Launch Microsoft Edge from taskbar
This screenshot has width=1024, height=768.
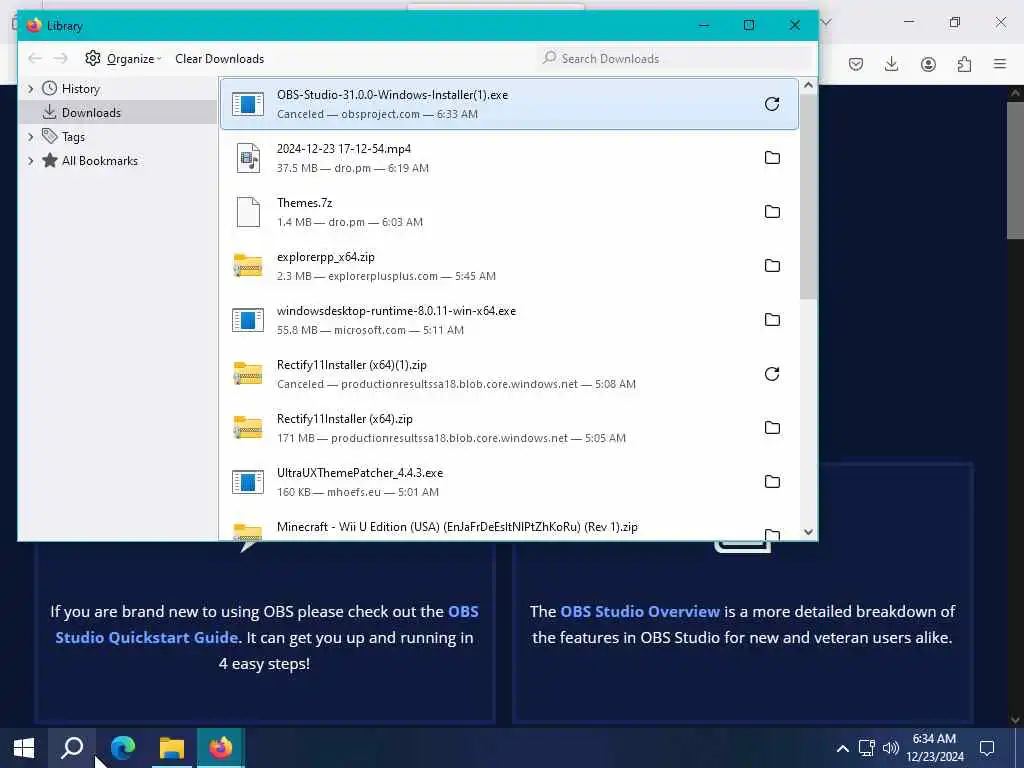click(x=122, y=748)
